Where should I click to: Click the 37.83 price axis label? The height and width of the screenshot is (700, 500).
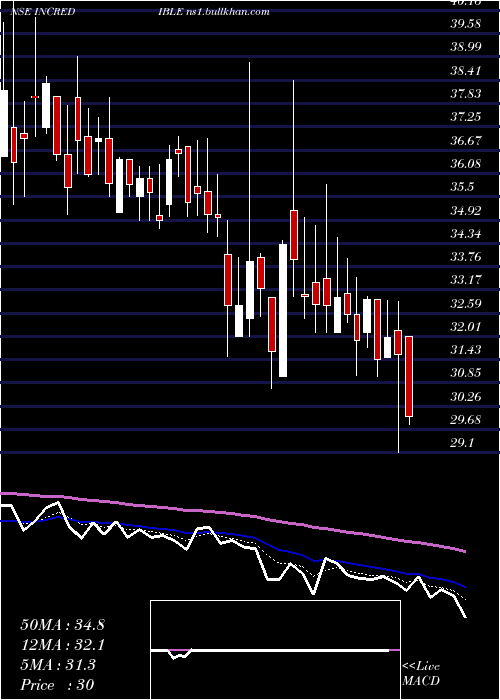click(x=466, y=93)
